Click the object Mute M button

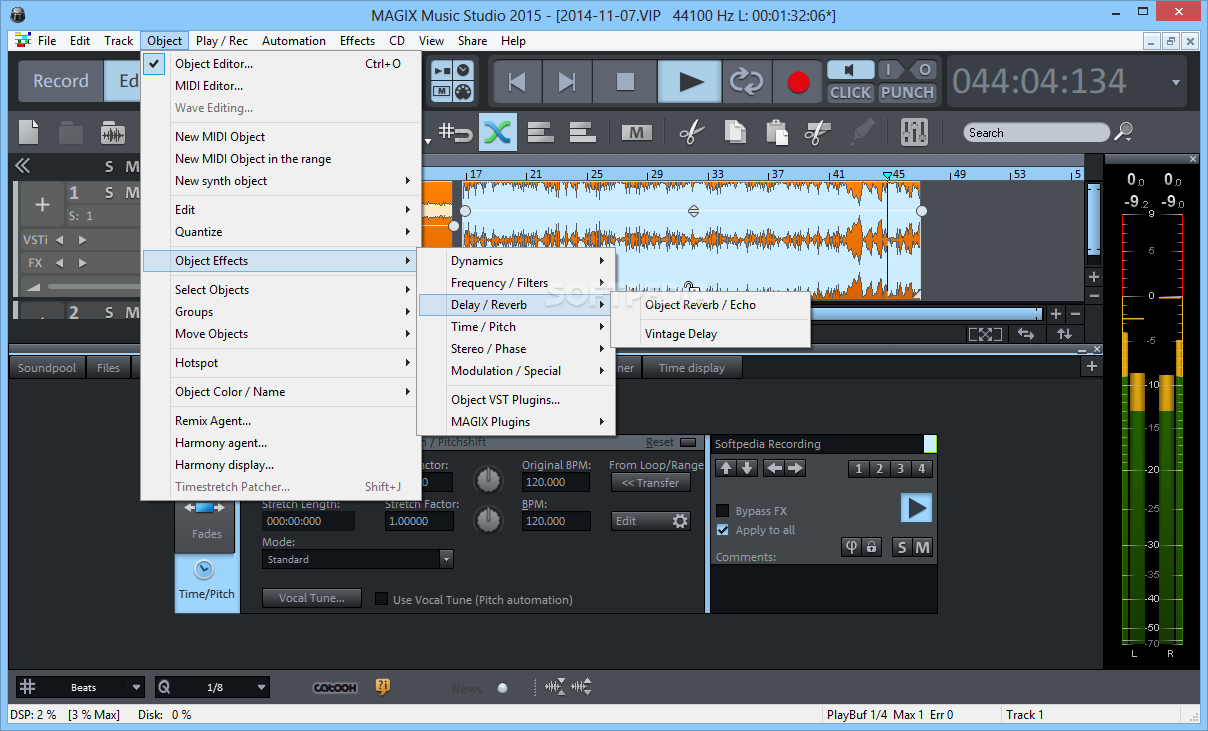coord(922,547)
